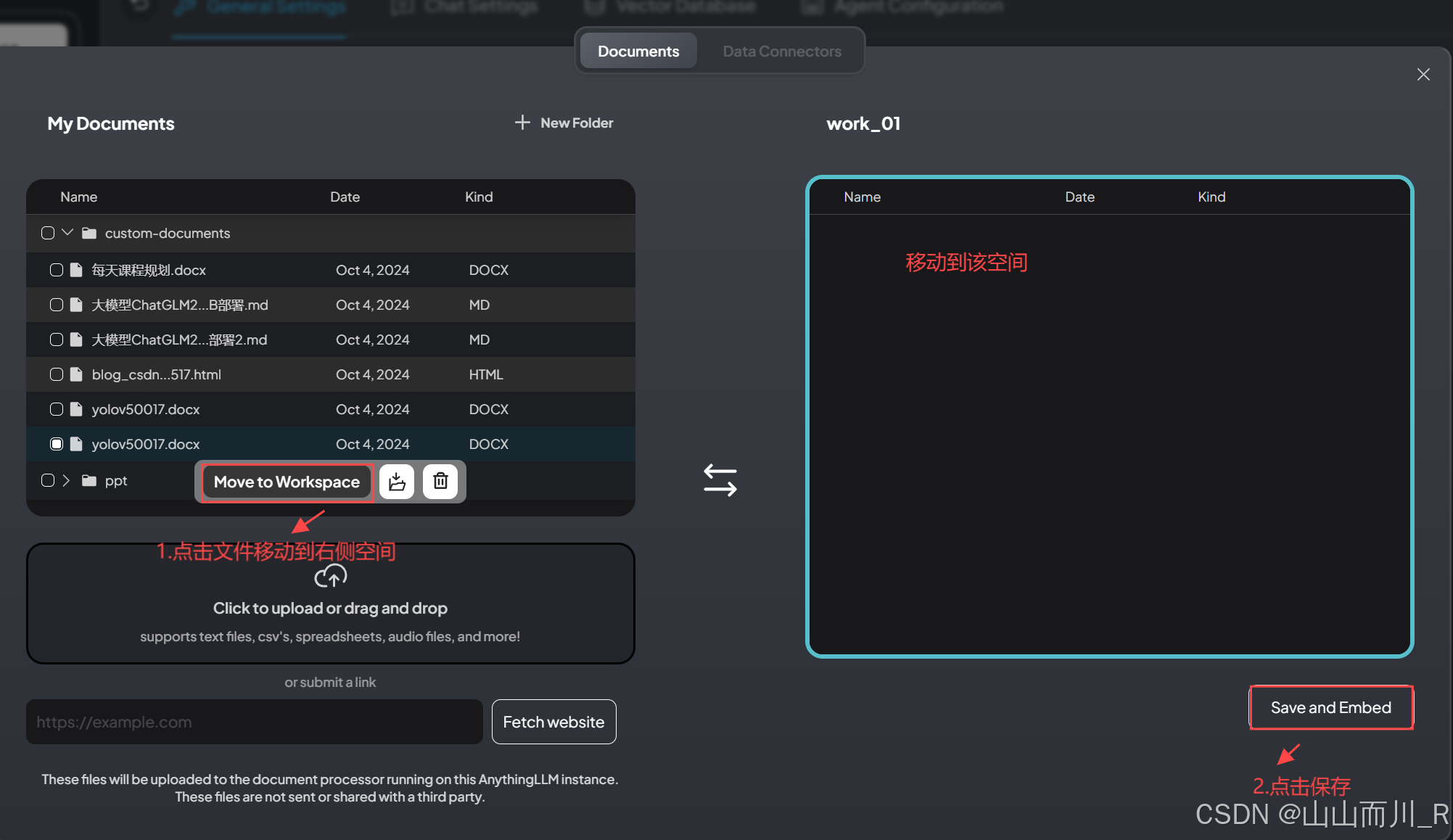Image resolution: width=1453 pixels, height=840 pixels.
Task: Click file icon of 每天课程规划.docx
Action: coord(76,270)
